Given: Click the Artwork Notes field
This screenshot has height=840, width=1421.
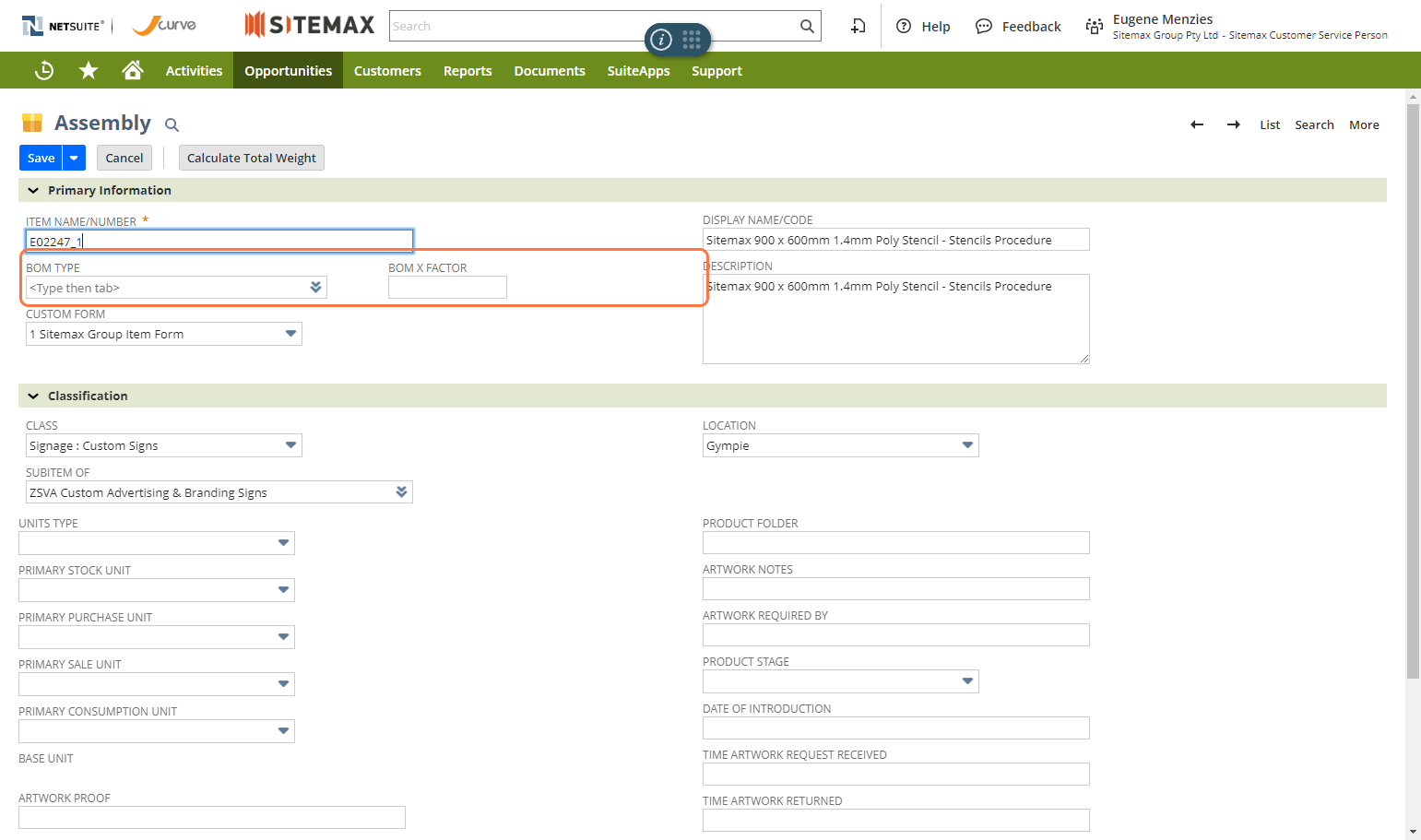Looking at the screenshot, I should pos(896,588).
